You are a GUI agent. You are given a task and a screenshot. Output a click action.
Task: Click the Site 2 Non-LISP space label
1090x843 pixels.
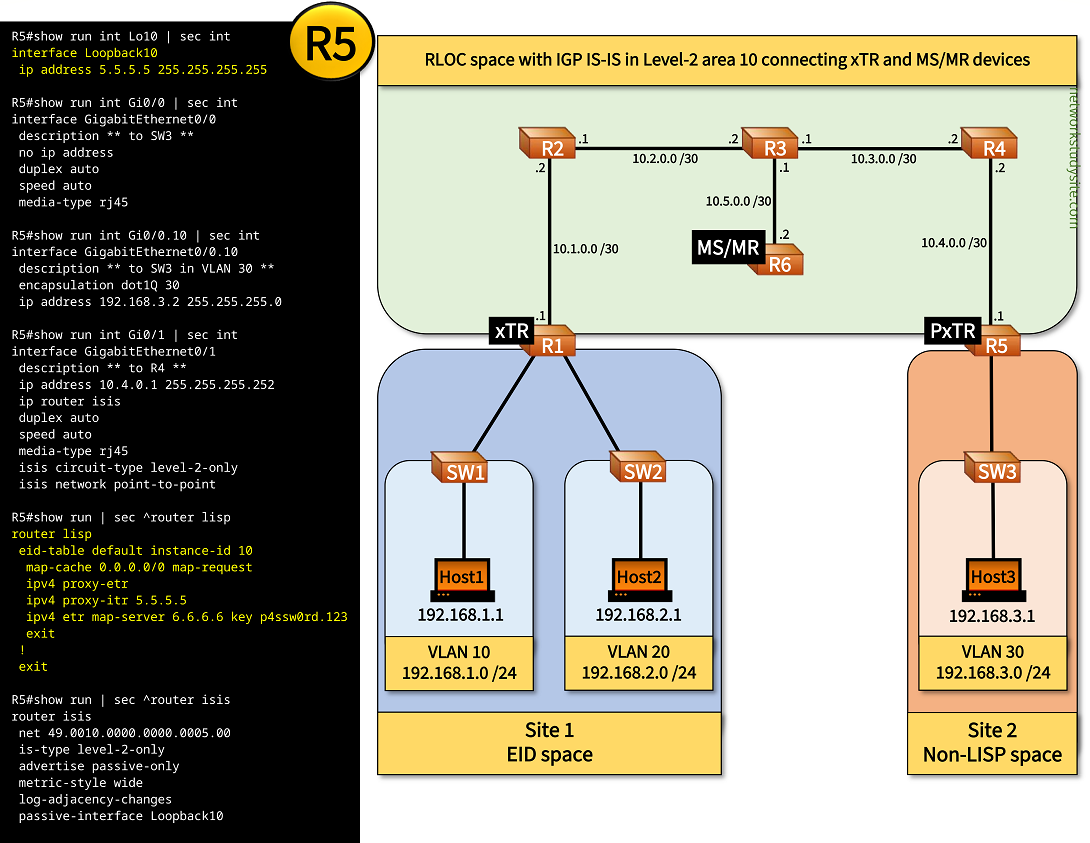tap(992, 743)
